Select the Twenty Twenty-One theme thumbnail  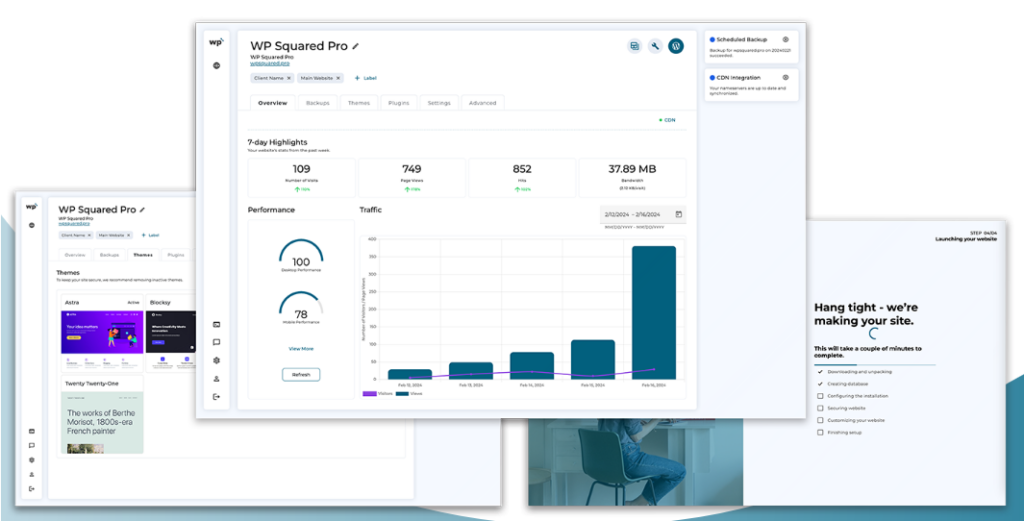[x=100, y=422]
